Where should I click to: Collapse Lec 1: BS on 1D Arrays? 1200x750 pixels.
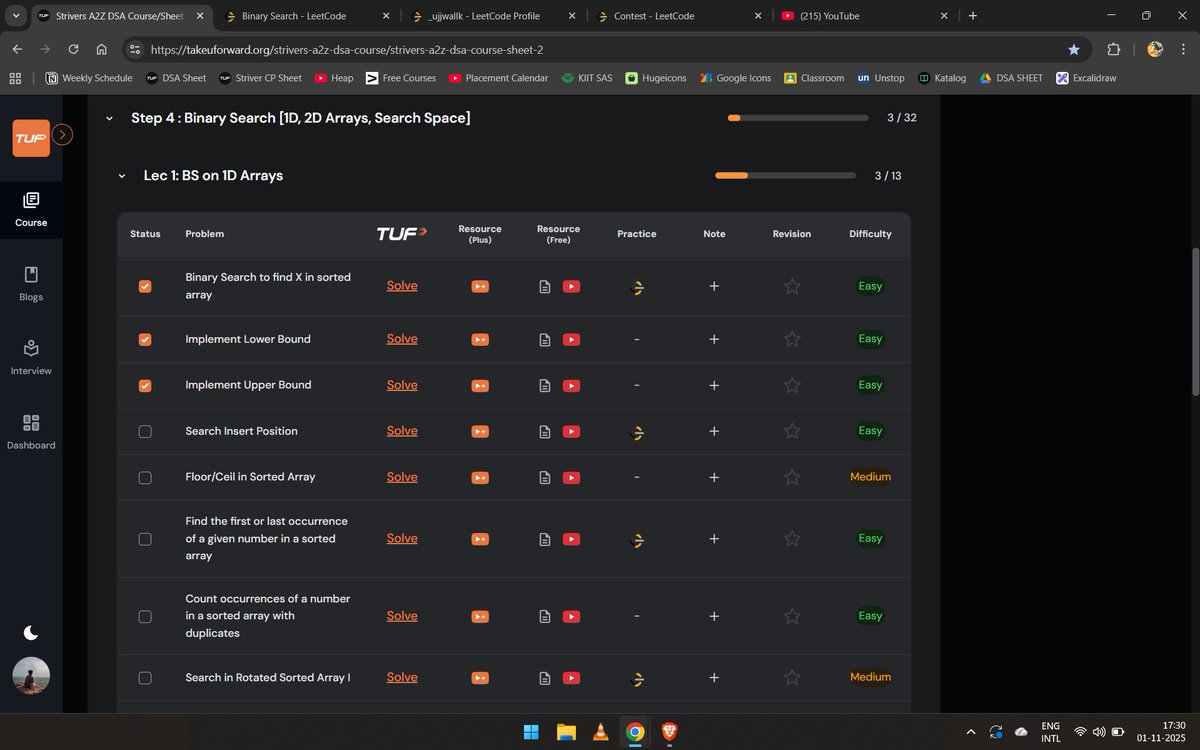pos(122,176)
